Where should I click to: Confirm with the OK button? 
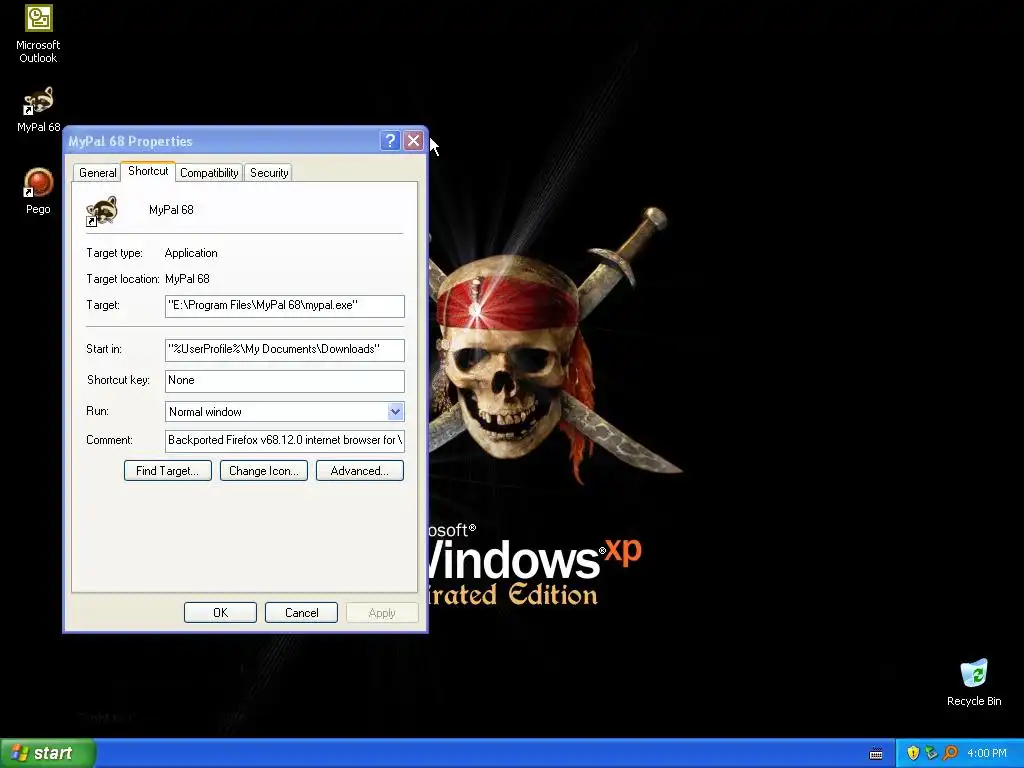(220, 613)
